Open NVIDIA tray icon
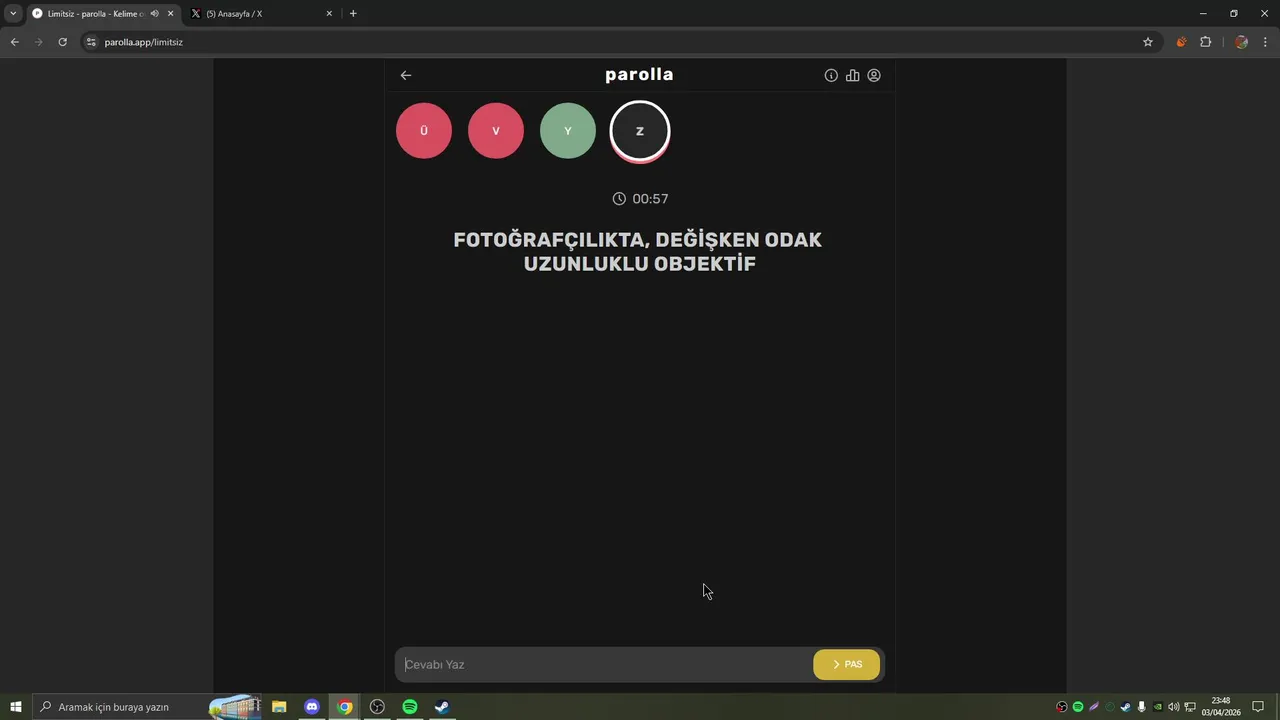 tap(1158, 707)
